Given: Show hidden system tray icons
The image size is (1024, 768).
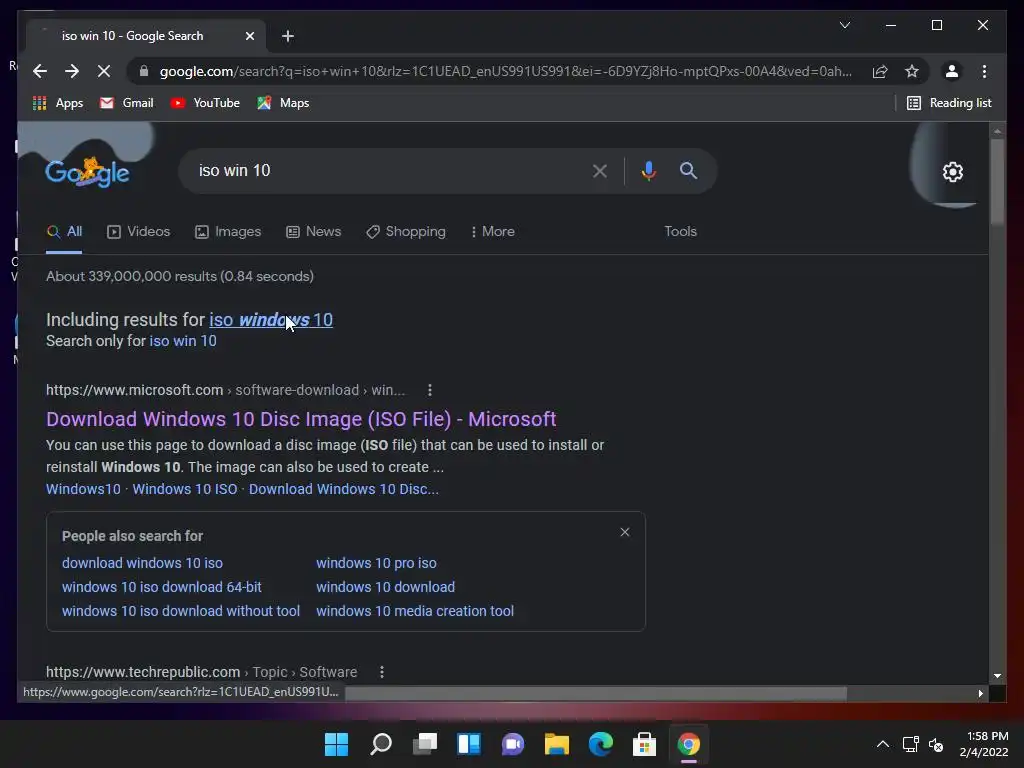Looking at the screenshot, I should tap(882, 744).
